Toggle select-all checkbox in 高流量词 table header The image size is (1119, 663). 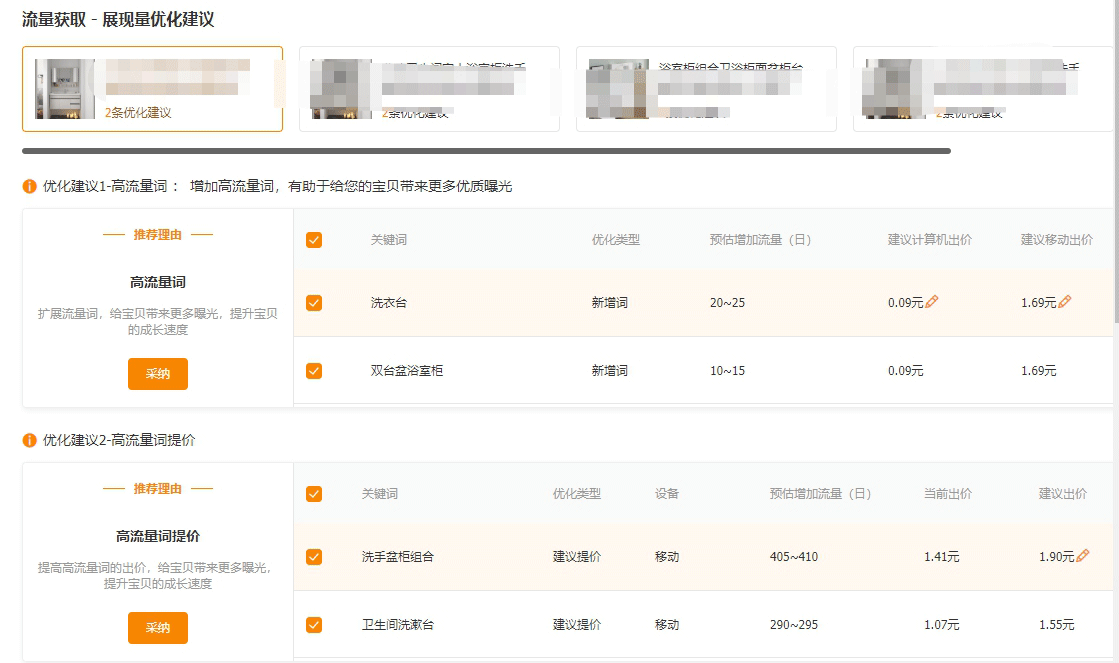click(x=314, y=240)
